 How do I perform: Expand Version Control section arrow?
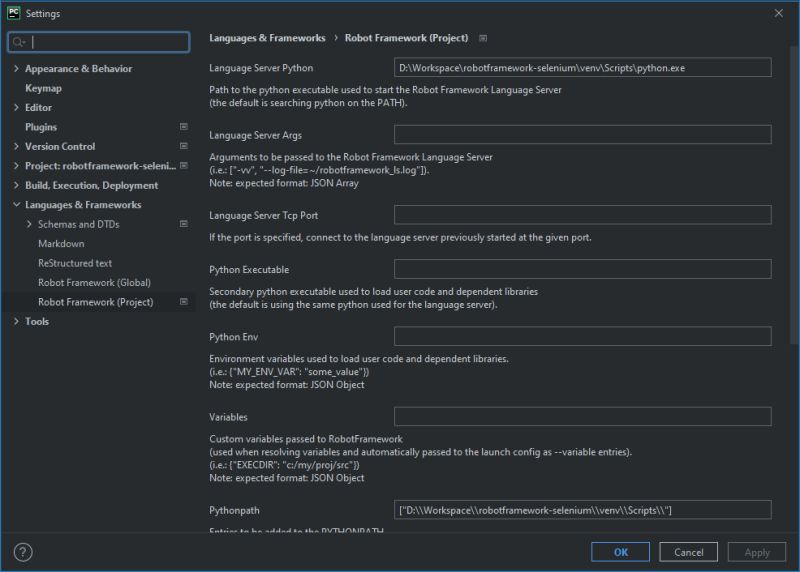16,146
